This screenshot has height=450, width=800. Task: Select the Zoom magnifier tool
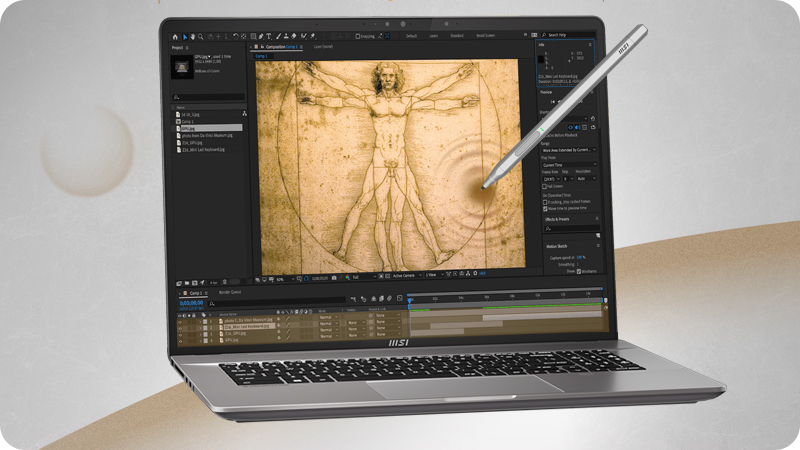pos(201,37)
